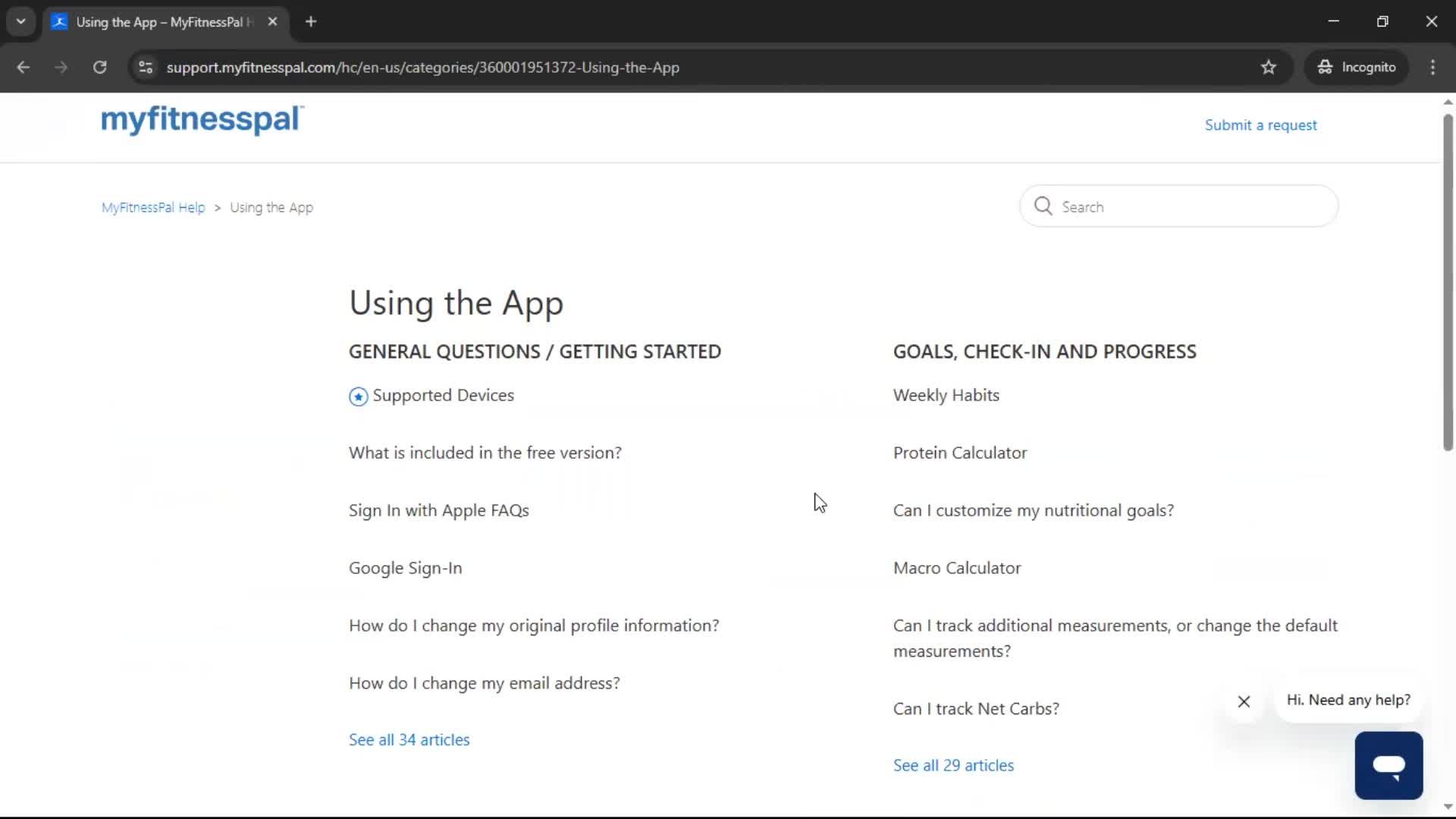Open Chrome three-dot menu
Image resolution: width=1456 pixels, height=819 pixels.
click(1432, 67)
